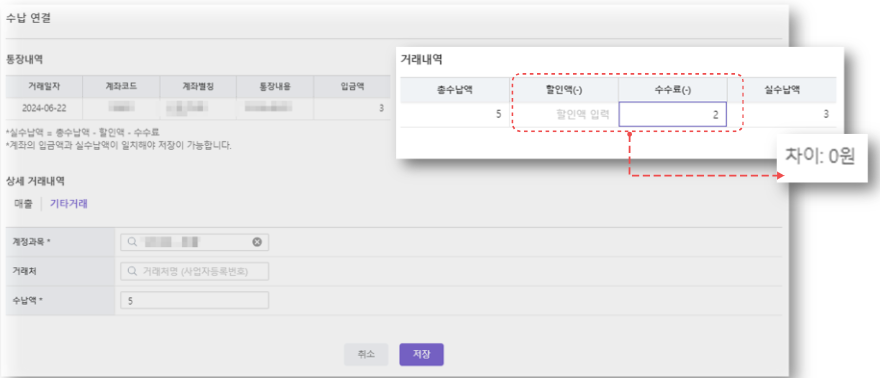Select the 2024-06-22 date cell

click(x=44, y=108)
